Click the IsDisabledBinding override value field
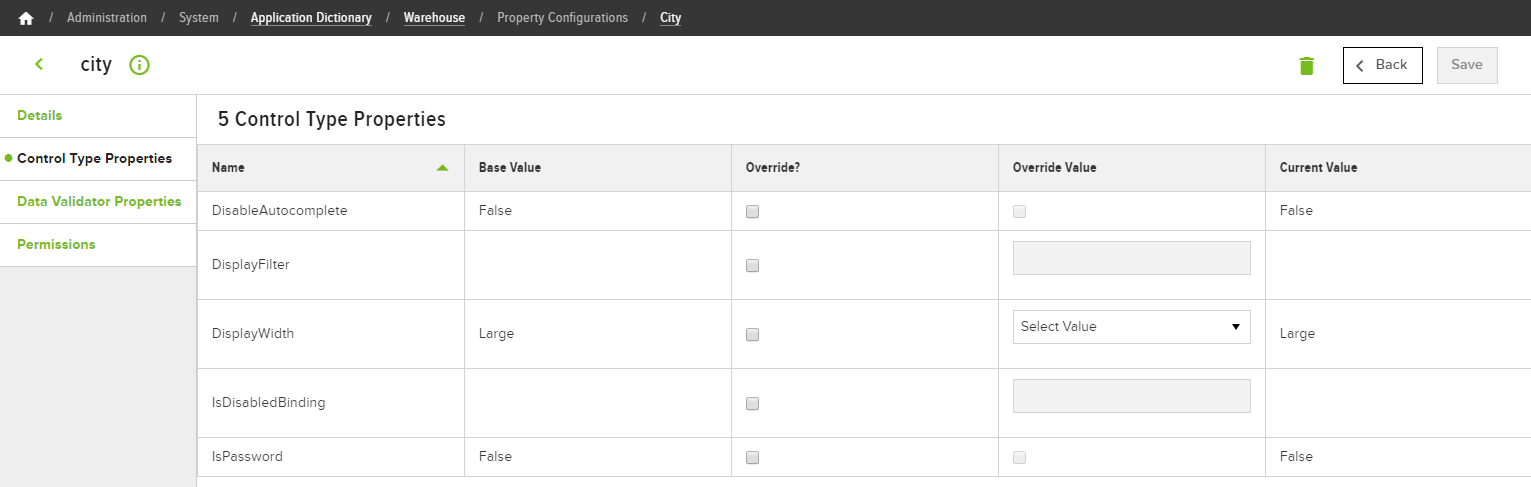Image resolution: width=1531 pixels, height=487 pixels. click(x=1131, y=396)
